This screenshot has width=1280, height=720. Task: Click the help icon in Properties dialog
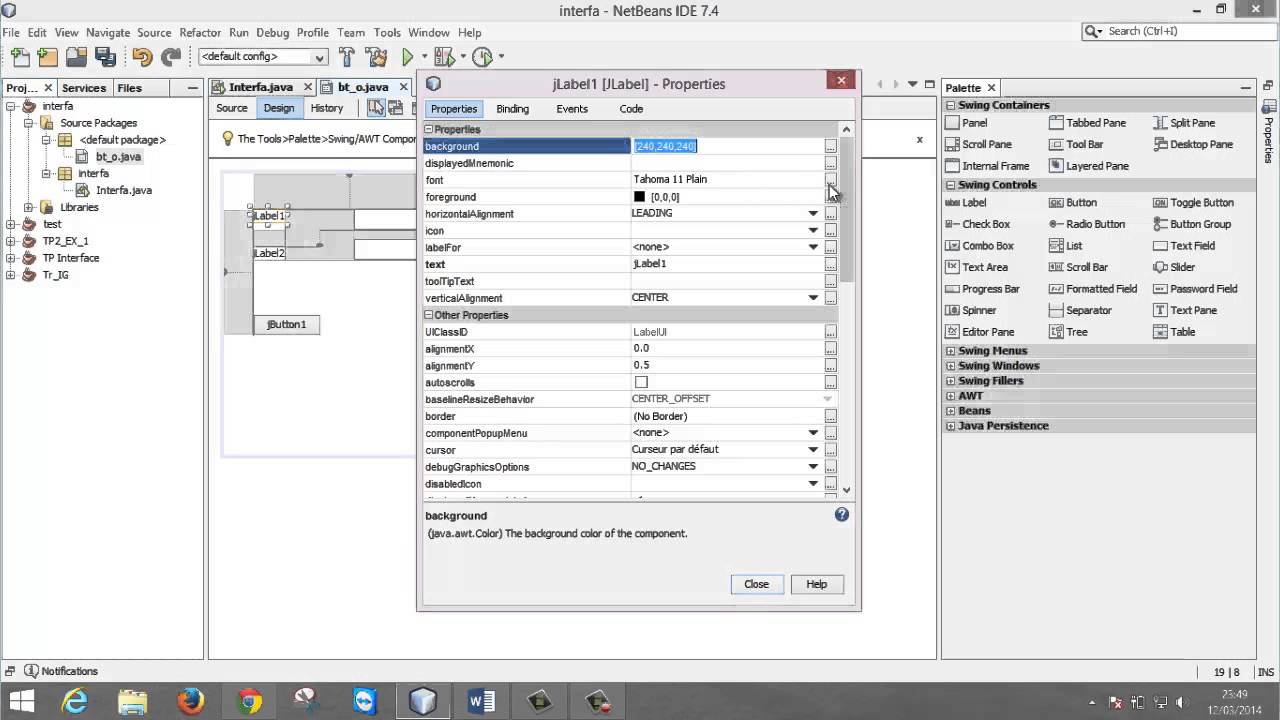(x=841, y=514)
